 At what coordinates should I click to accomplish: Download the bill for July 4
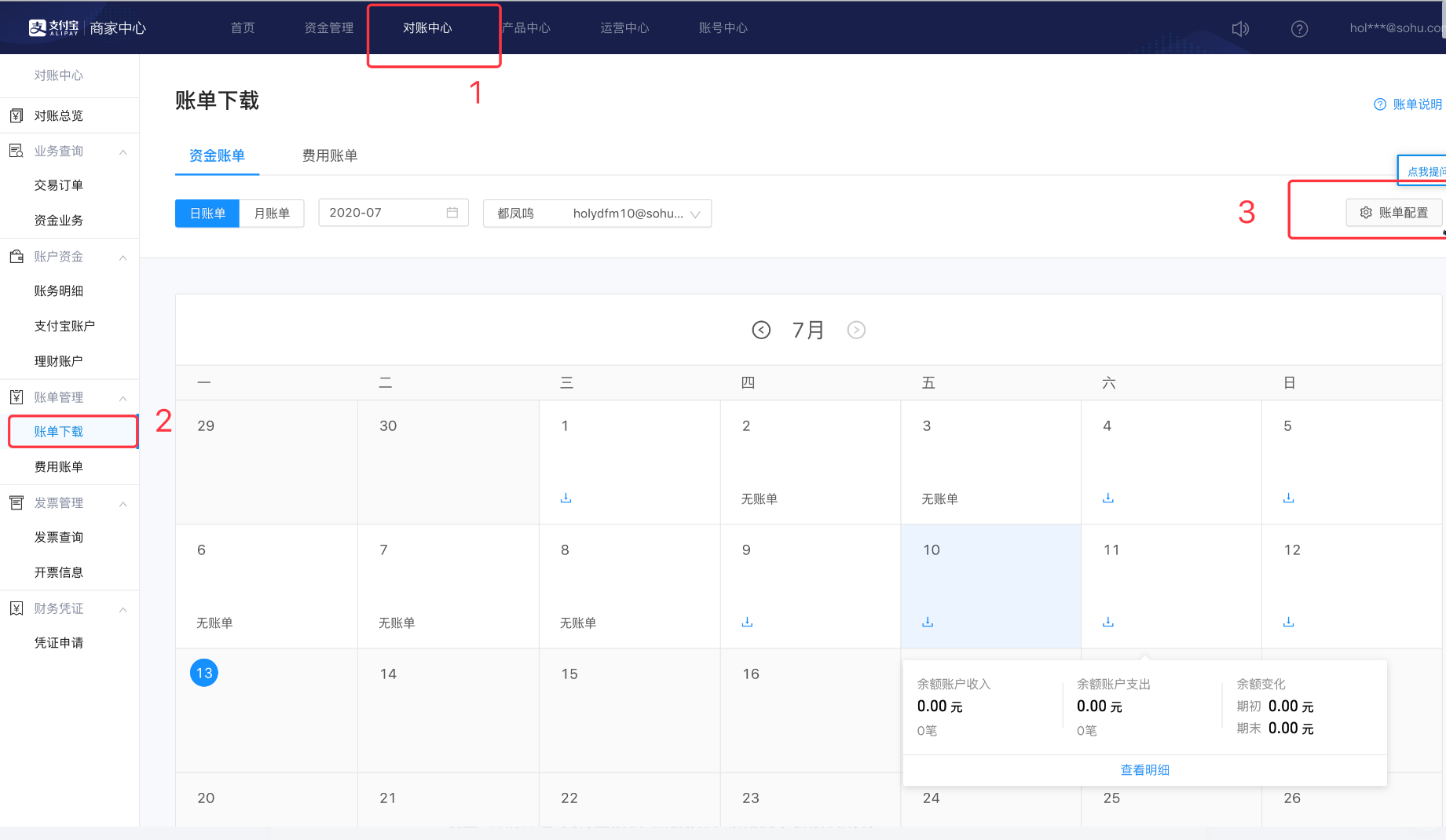pos(1108,498)
